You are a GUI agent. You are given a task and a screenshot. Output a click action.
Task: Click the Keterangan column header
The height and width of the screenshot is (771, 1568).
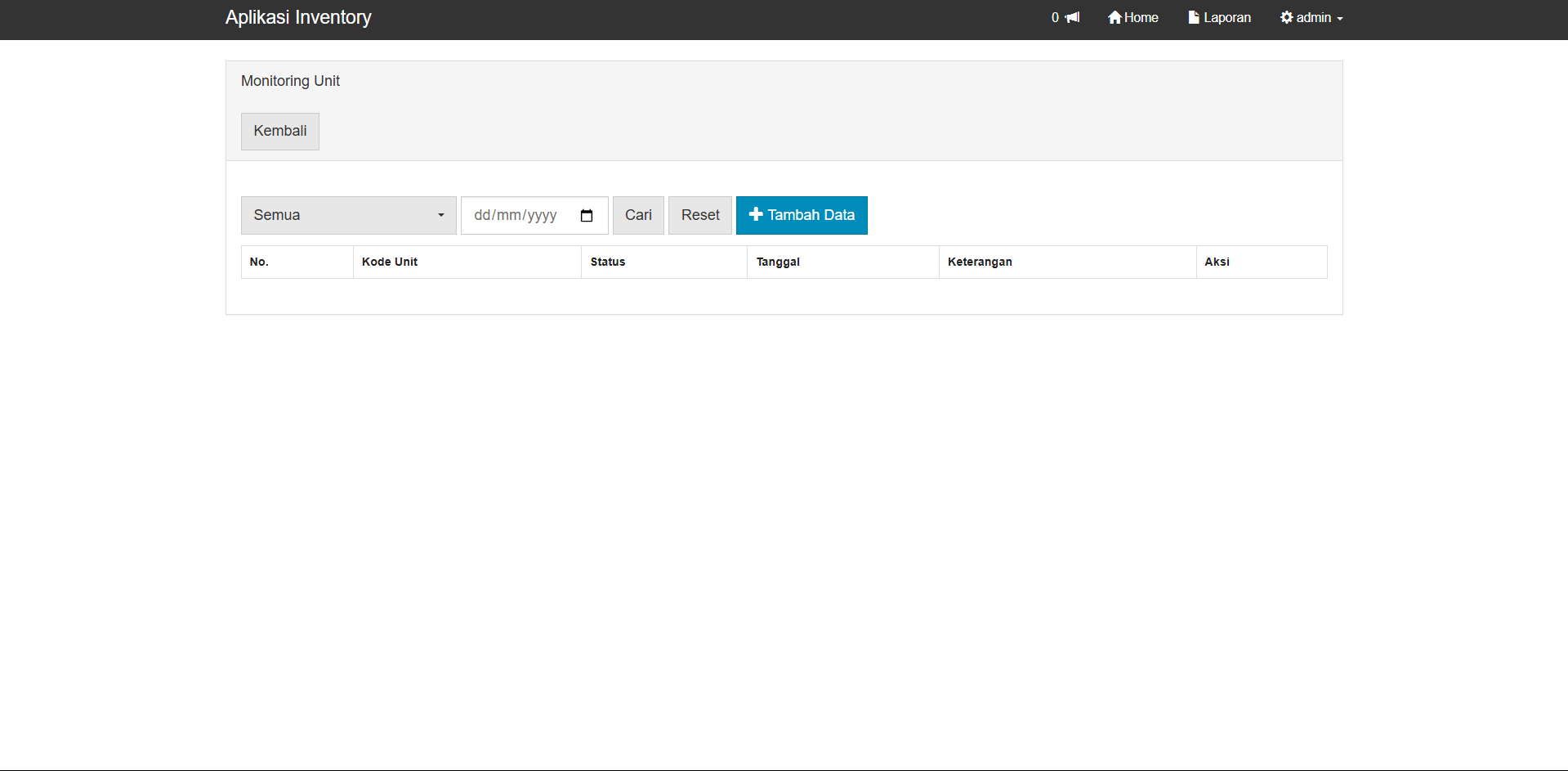click(980, 262)
